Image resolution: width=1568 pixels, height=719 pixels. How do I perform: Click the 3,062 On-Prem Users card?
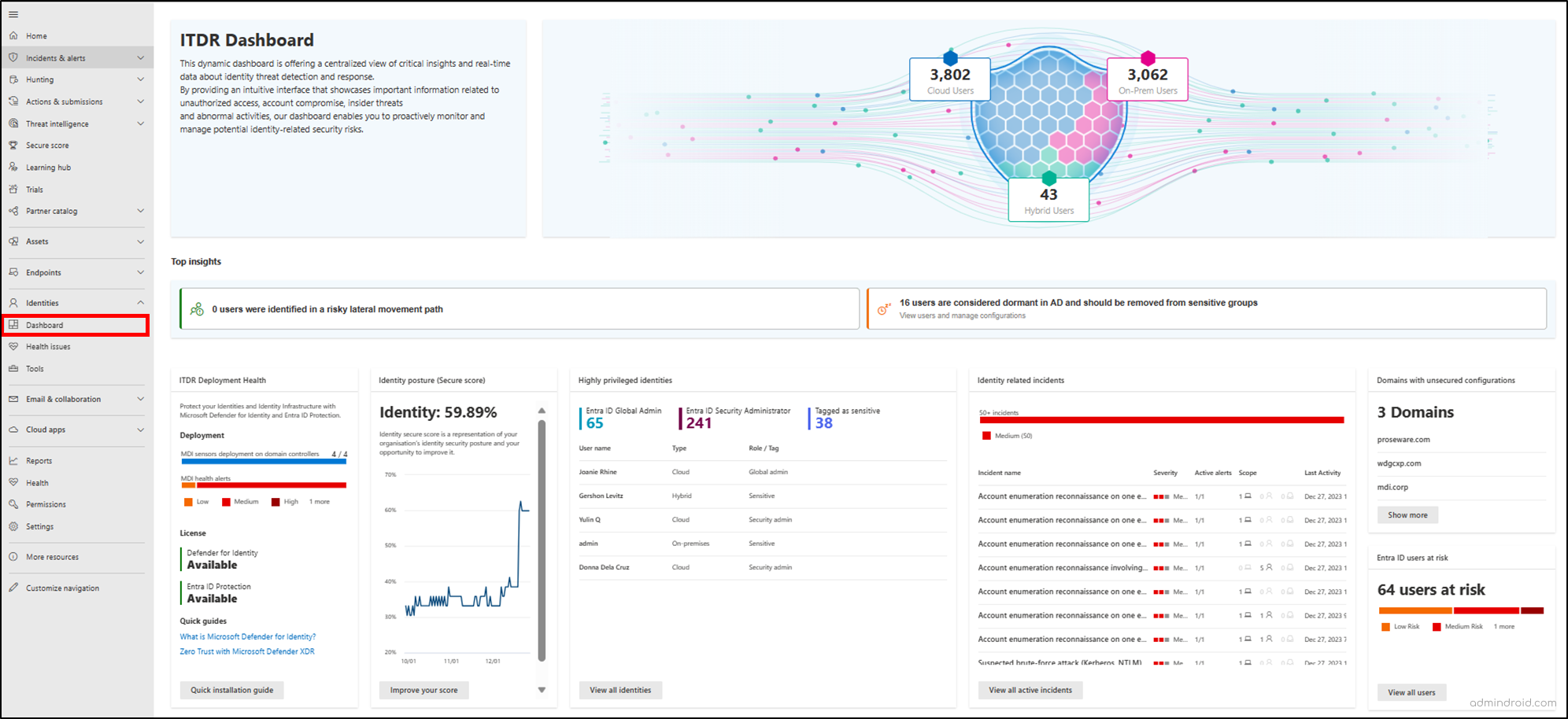(1148, 79)
